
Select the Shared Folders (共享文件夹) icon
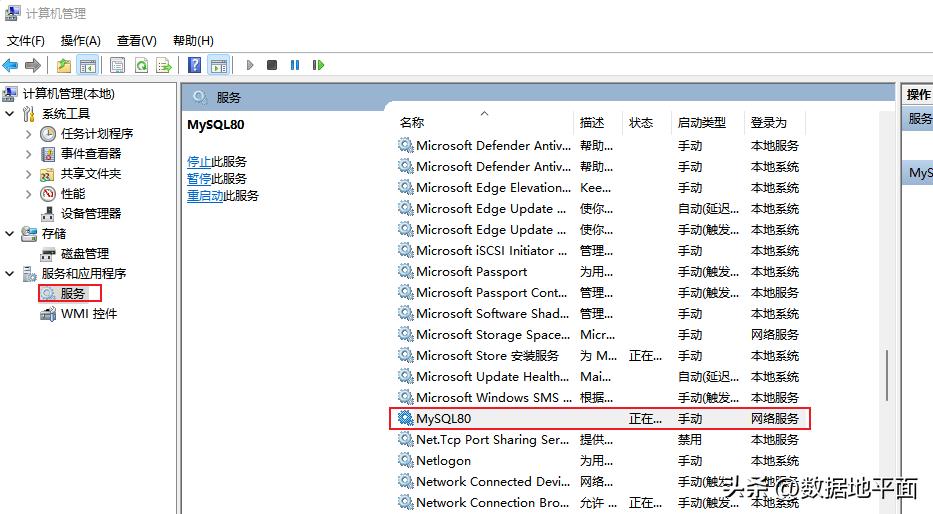[x=47, y=174]
